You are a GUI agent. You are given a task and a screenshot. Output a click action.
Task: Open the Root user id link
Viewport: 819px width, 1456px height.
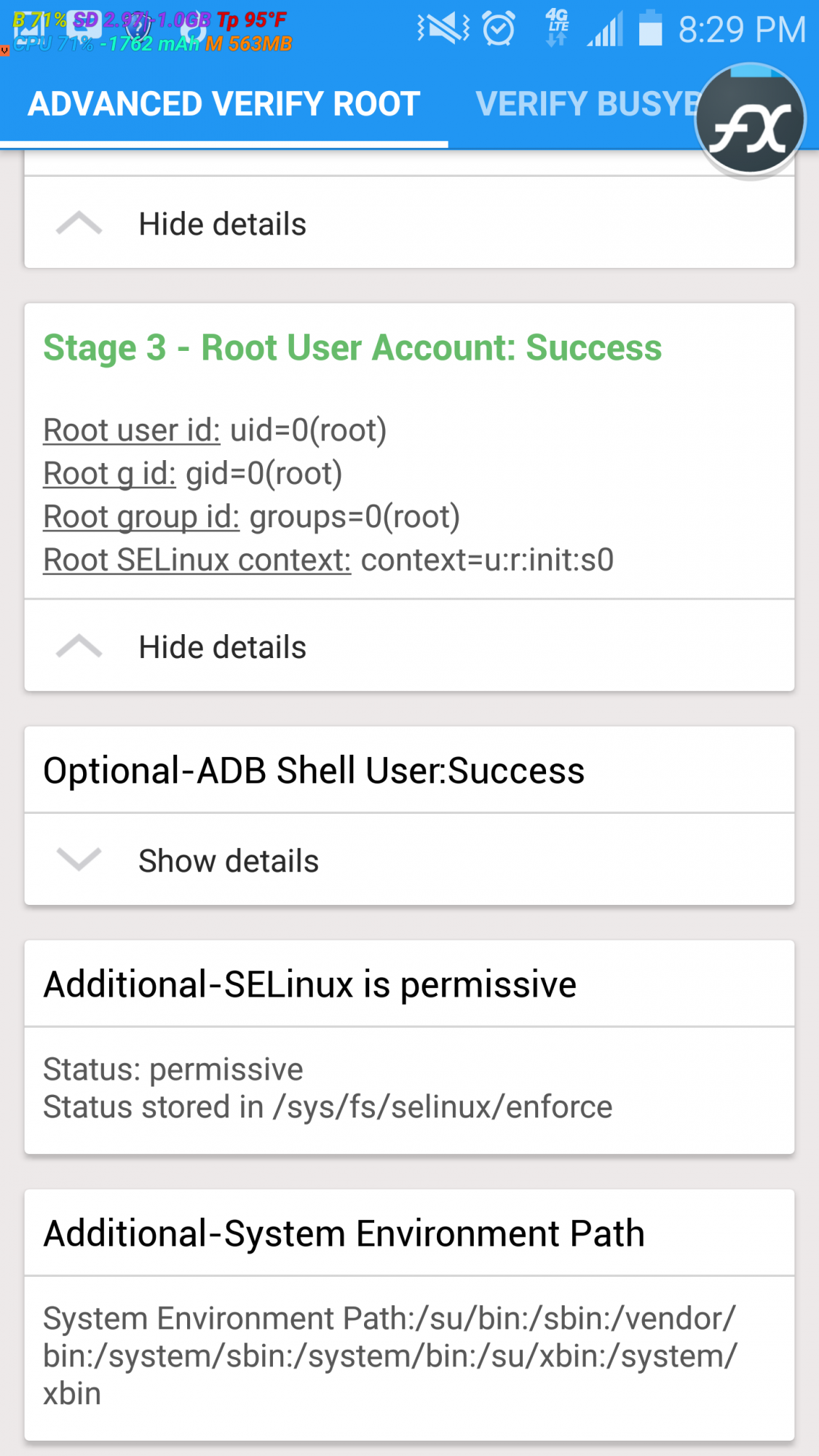click(132, 430)
